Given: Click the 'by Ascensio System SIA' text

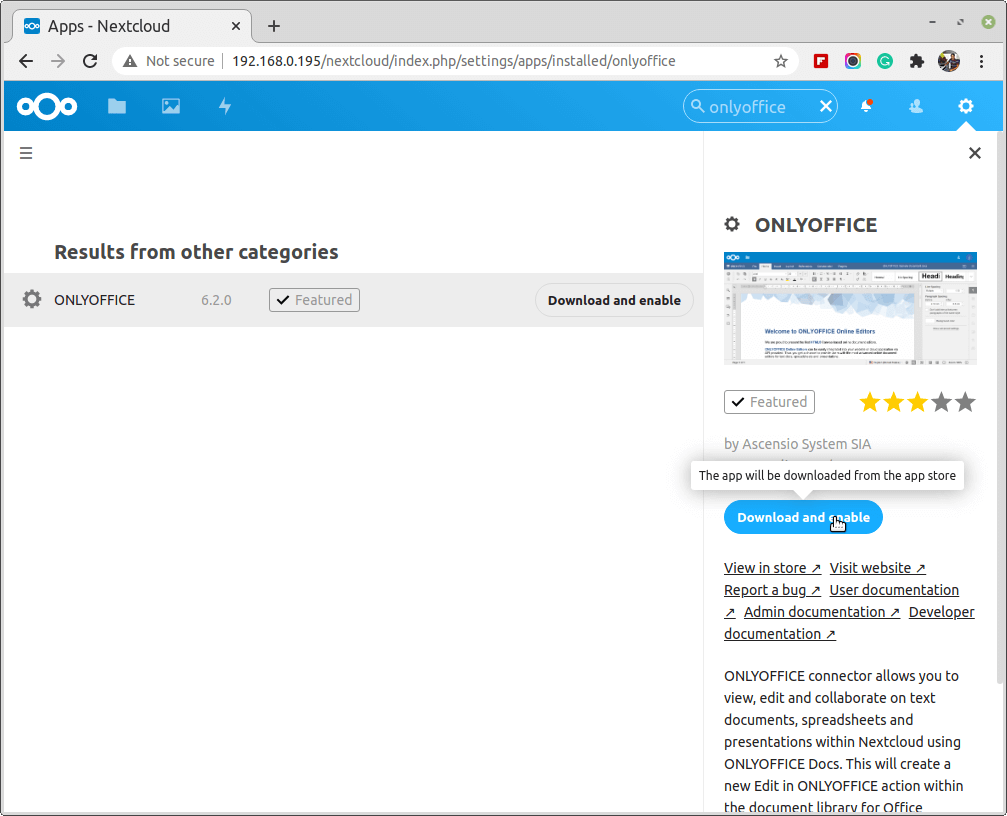Looking at the screenshot, I should 797,444.
